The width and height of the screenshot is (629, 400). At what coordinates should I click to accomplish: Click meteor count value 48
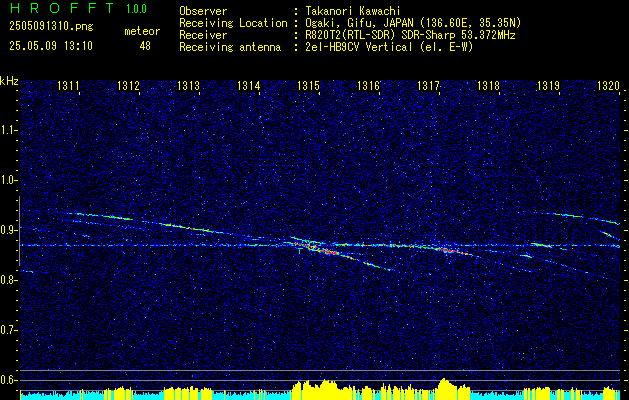point(145,46)
